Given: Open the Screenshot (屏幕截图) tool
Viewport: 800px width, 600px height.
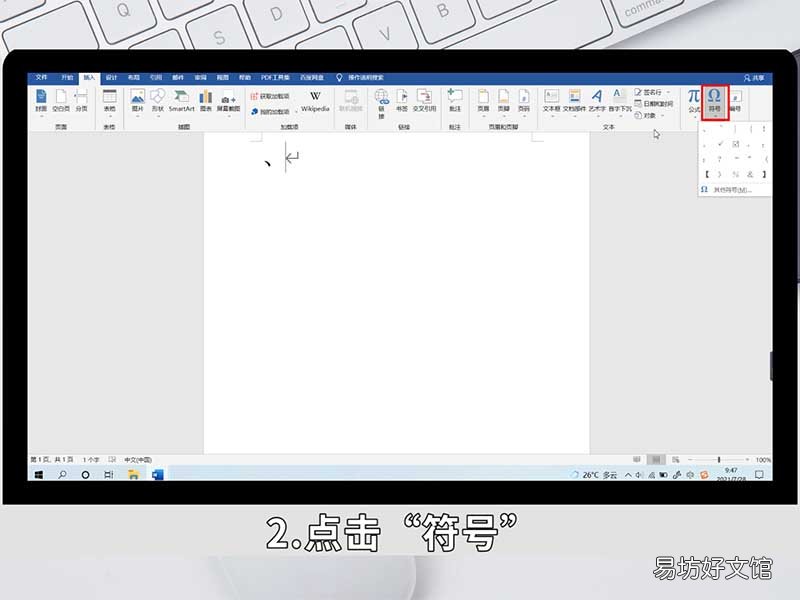Looking at the screenshot, I should (x=229, y=102).
